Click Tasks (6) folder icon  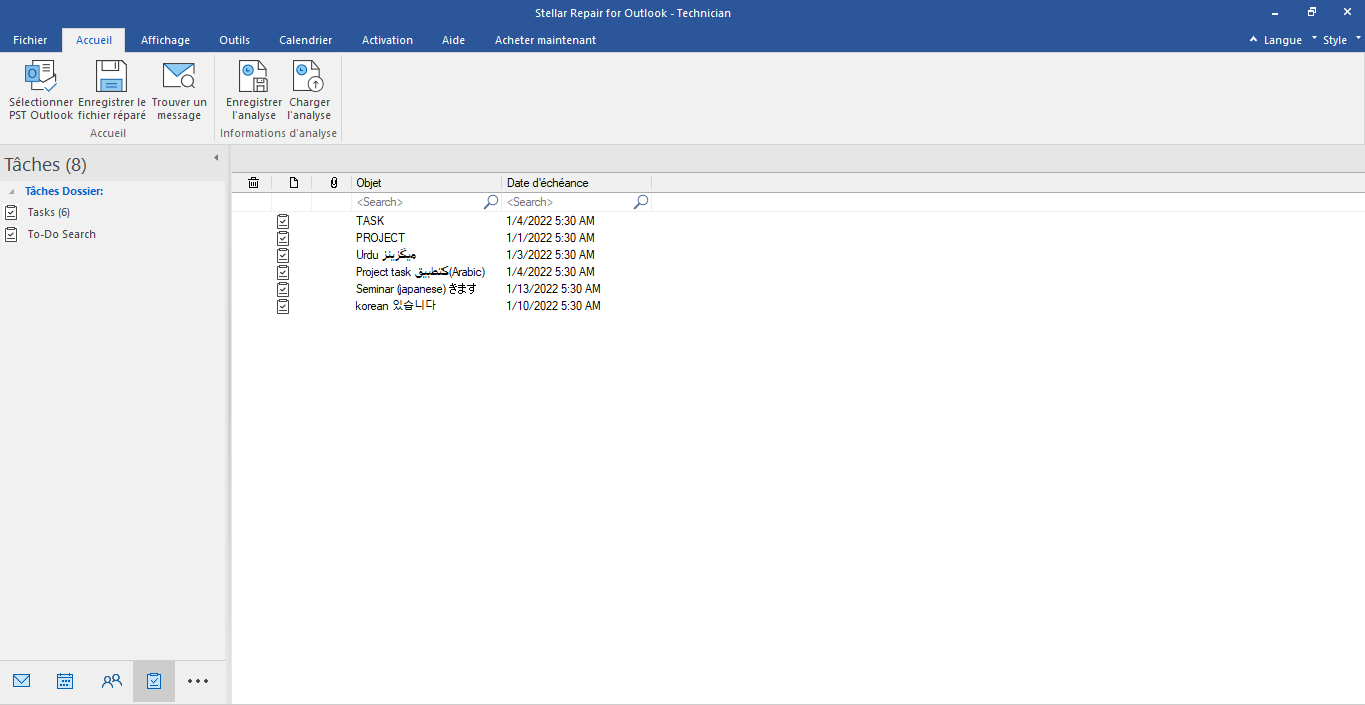pyautogui.click(x=11, y=212)
